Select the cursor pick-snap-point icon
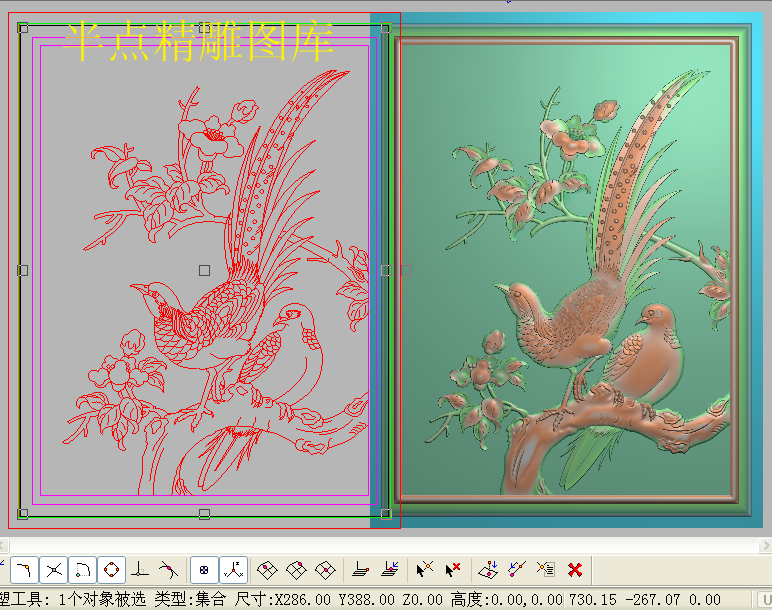The width and height of the screenshot is (772, 610). coord(424,571)
